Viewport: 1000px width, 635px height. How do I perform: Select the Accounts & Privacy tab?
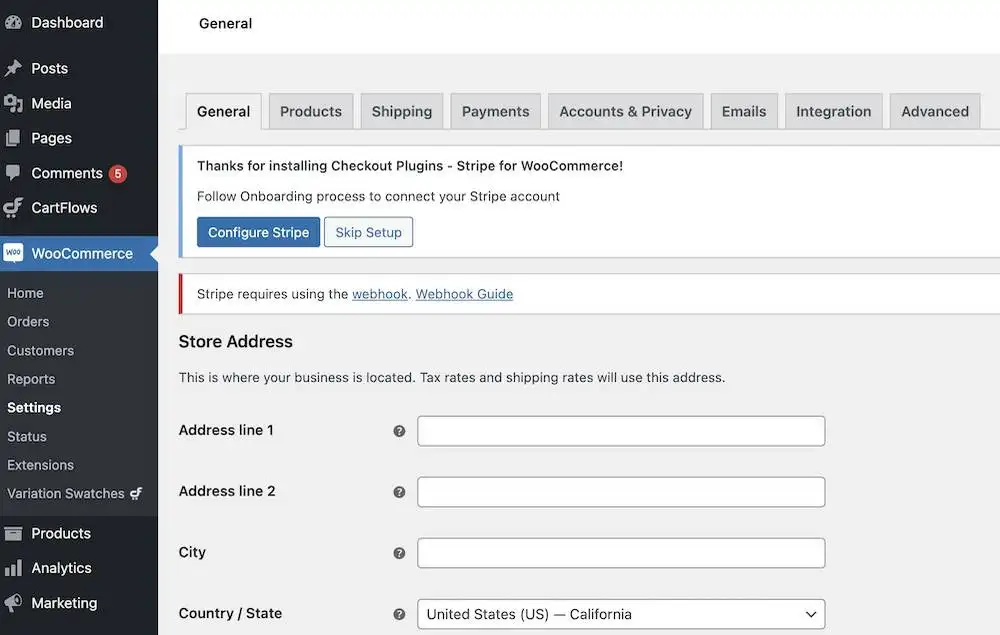(625, 112)
